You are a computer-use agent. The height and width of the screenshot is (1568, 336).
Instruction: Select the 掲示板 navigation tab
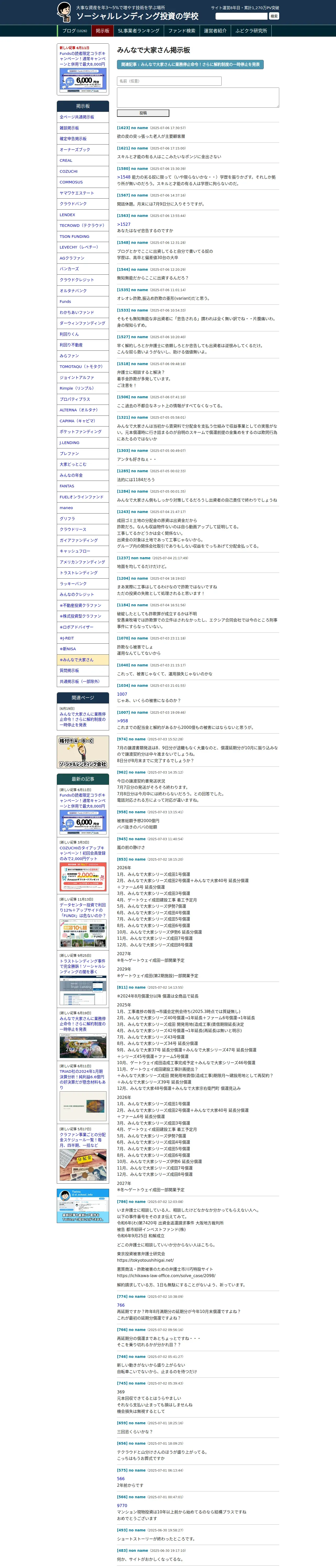coord(102,31)
